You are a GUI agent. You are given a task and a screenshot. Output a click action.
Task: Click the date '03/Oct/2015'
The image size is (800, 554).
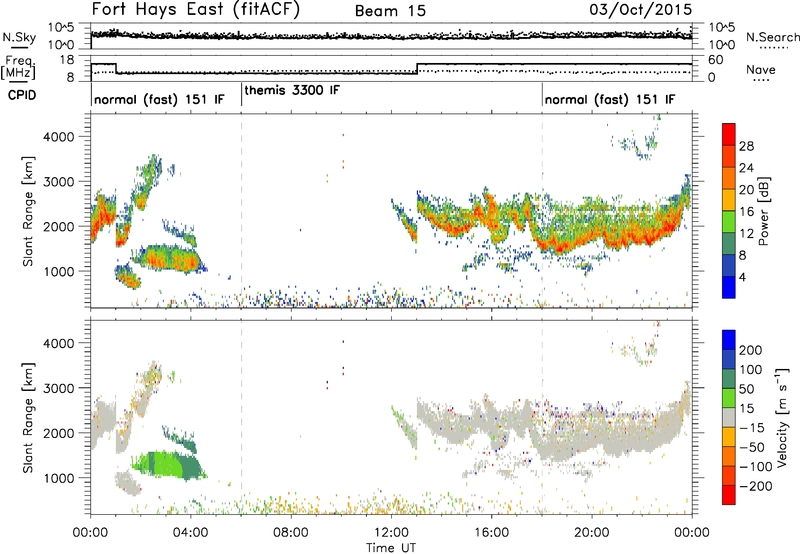641,10
